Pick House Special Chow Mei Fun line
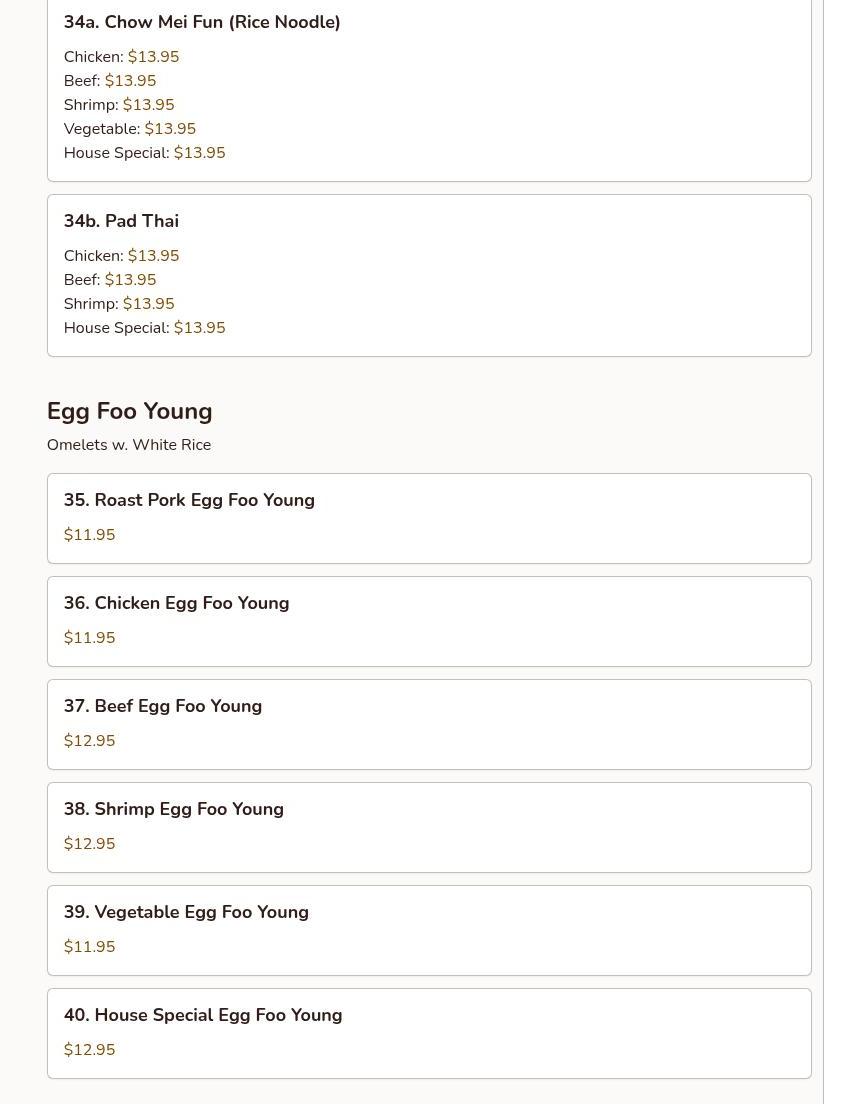844x1104 pixels. [x=145, y=153]
